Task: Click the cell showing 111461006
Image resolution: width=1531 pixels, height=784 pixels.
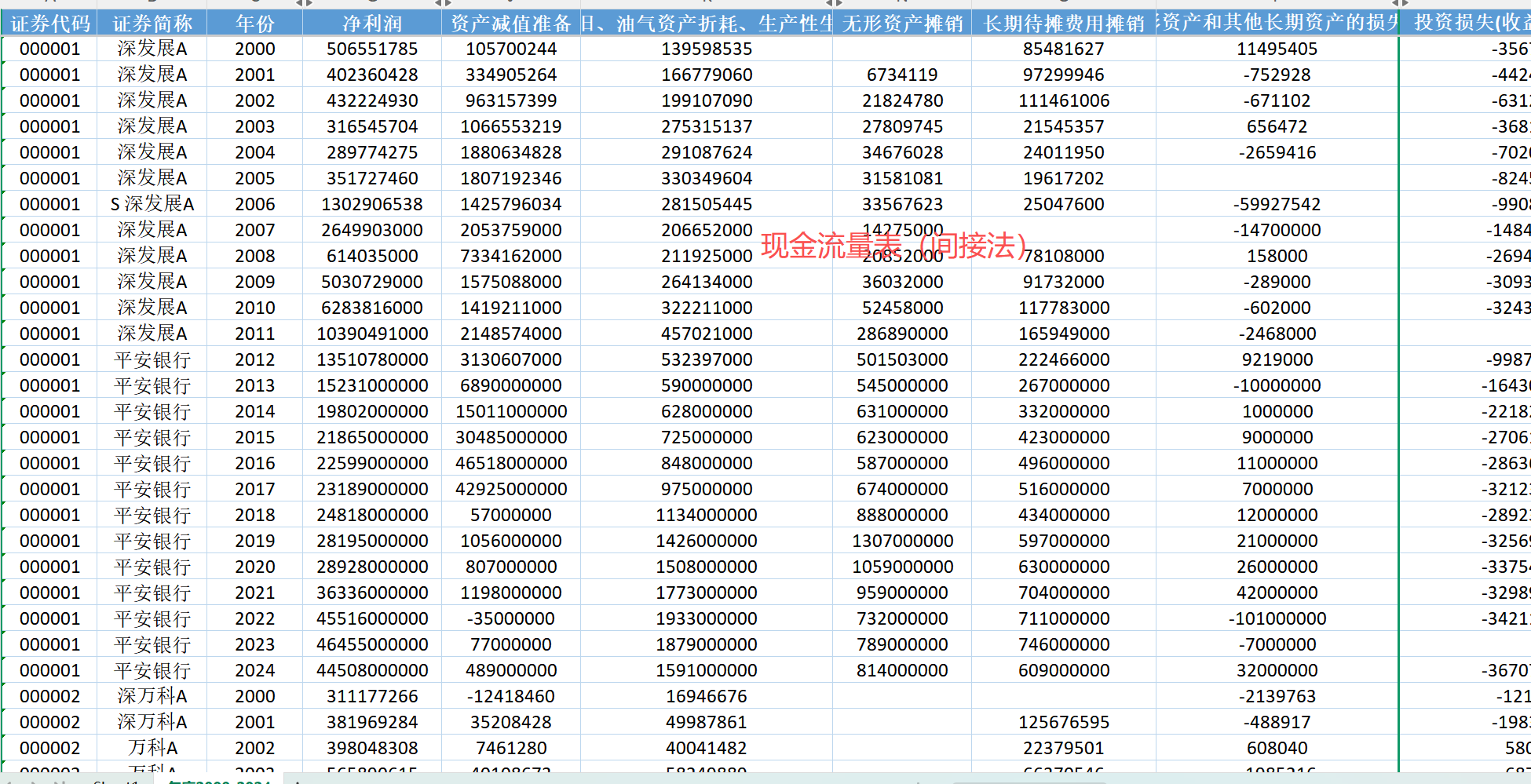Action: [1064, 100]
